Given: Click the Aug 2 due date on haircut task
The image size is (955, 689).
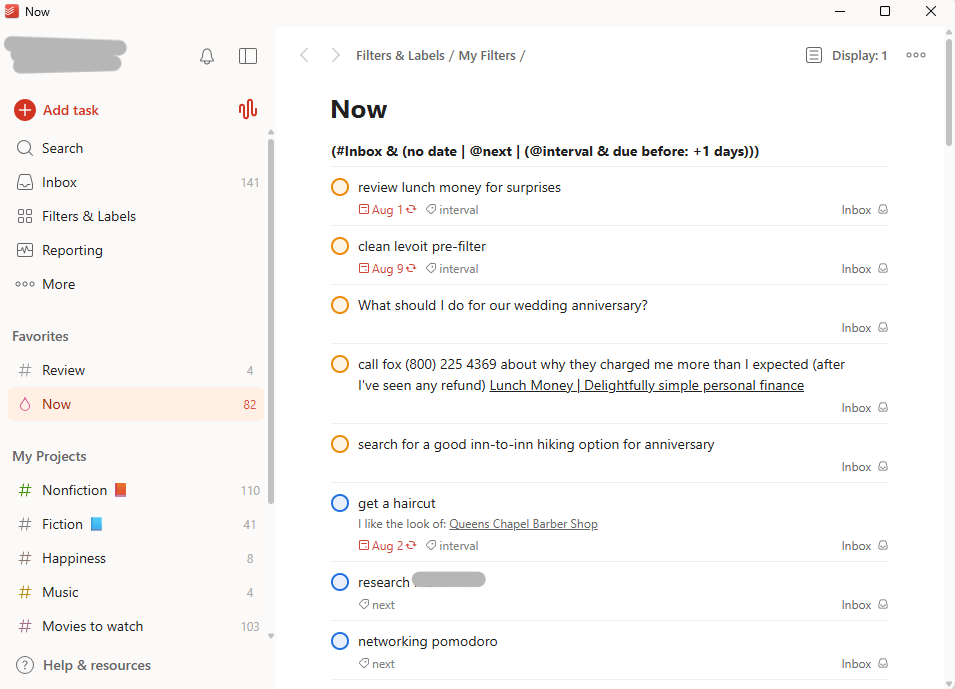Looking at the screenshot, I should (x=387, y=546).
